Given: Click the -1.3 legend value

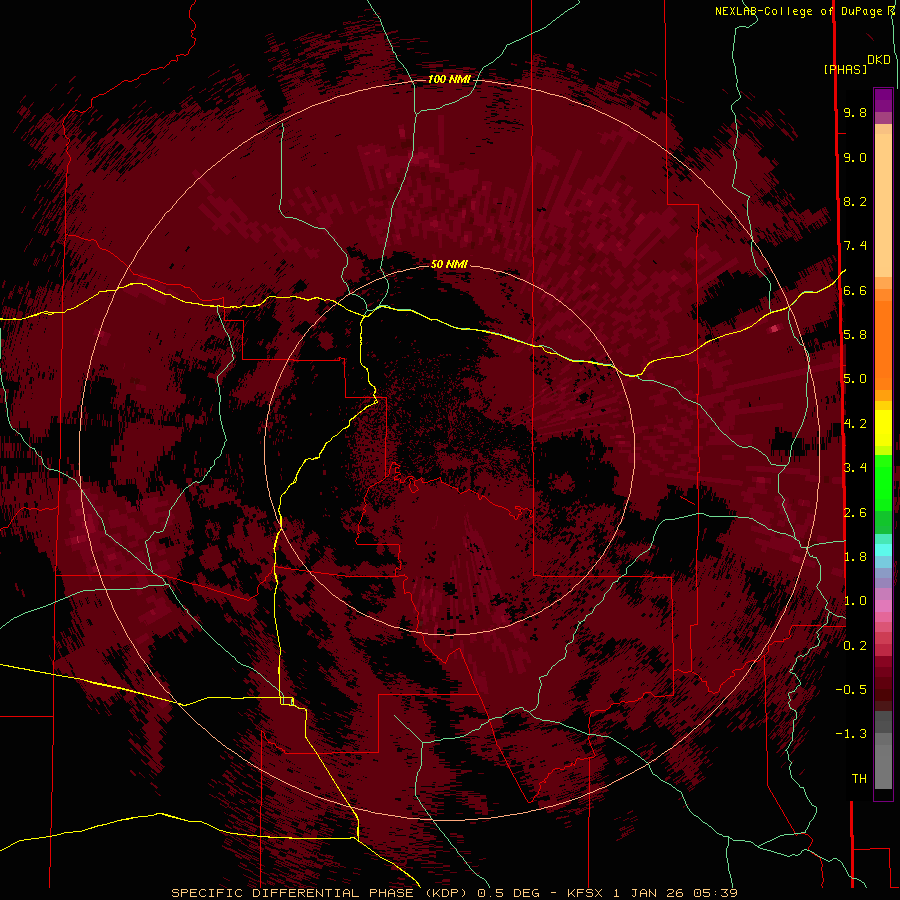Looking at the screenshot, I should pos(851,734).
